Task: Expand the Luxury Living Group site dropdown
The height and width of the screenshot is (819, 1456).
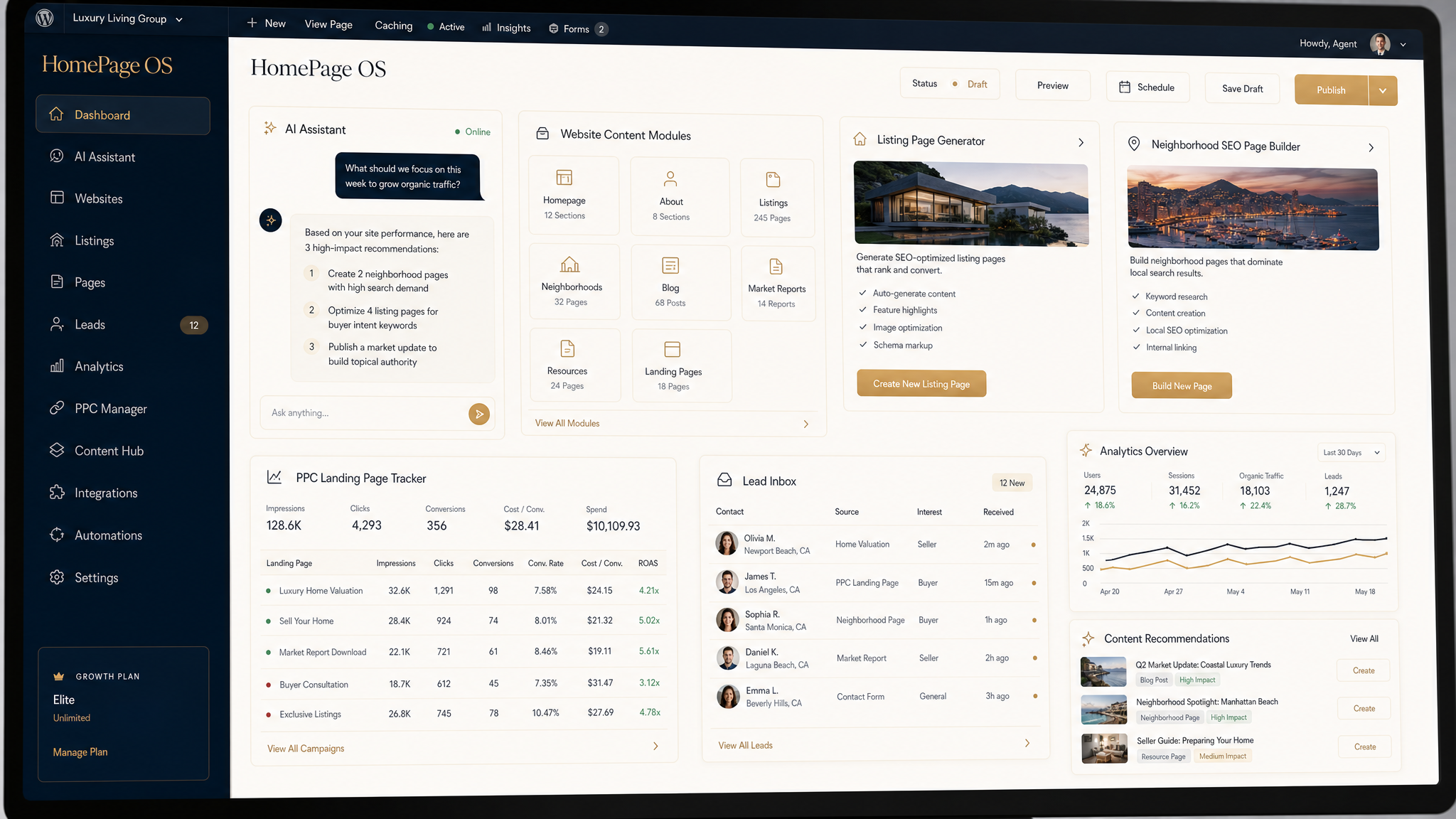Action: pyautogui.click(x=128, y=19)
